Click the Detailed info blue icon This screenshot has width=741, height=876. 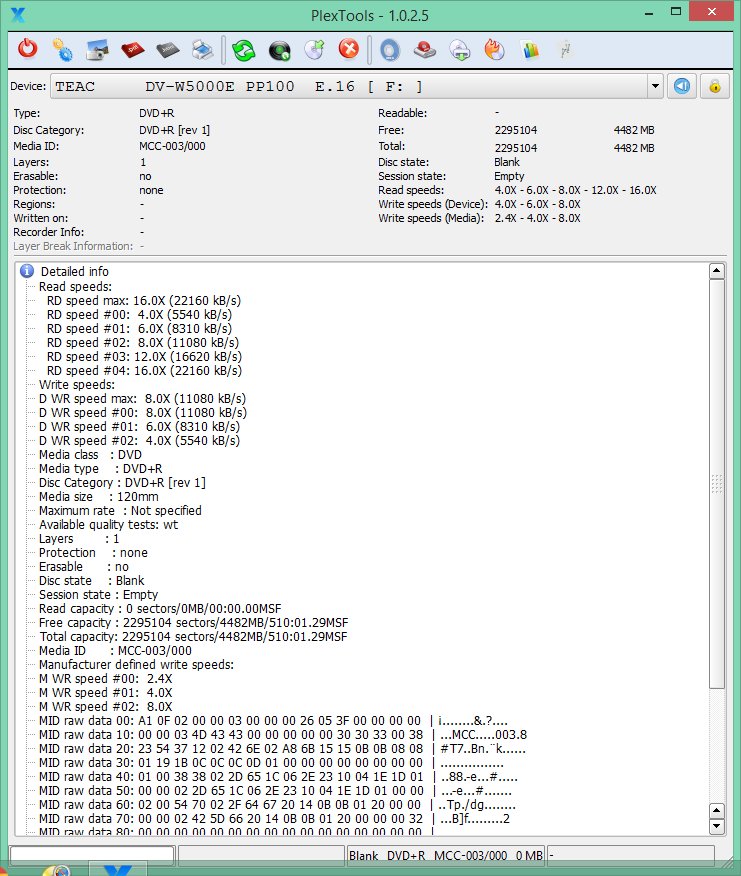(27, 271)
